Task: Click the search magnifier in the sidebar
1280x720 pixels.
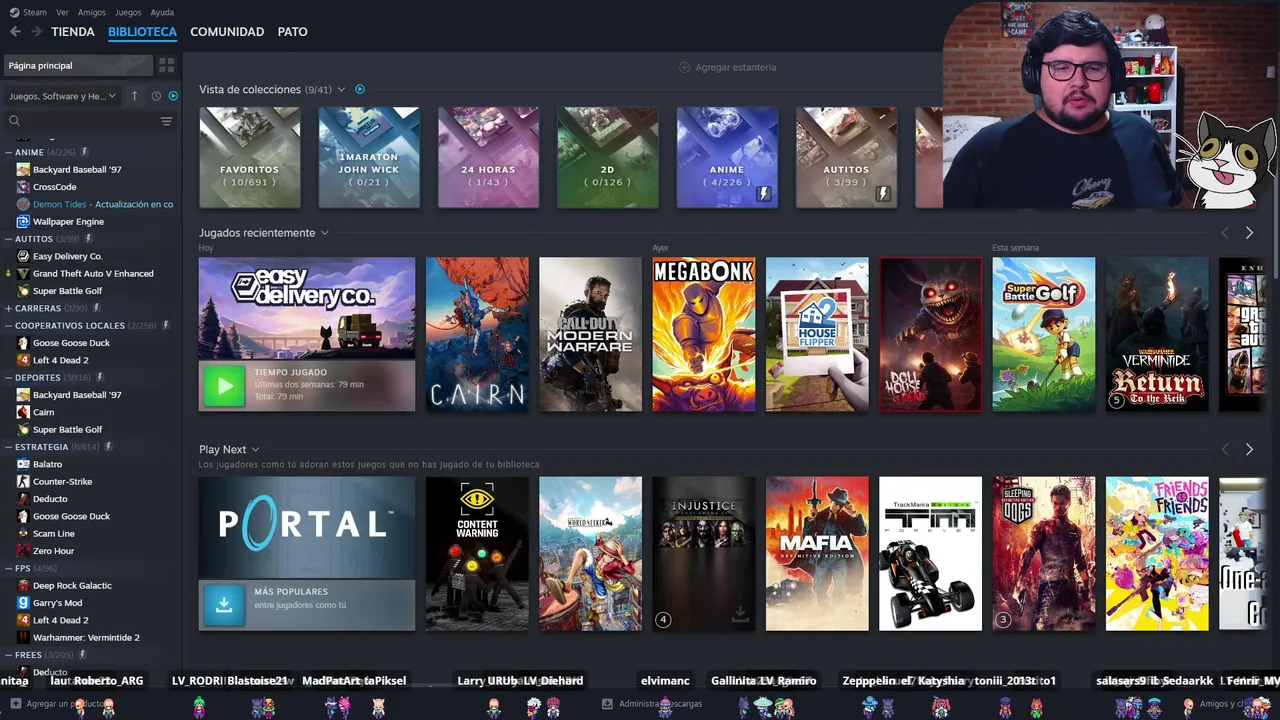Action: tap(14, 121)
